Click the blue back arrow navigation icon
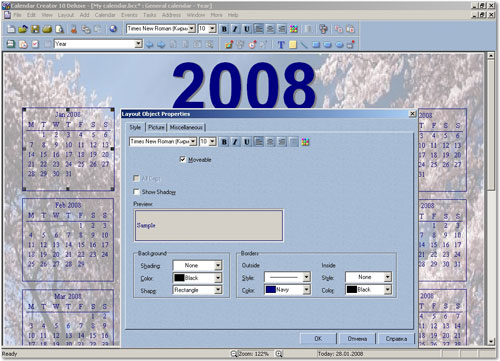500x361 pixels. coord(149,44)
